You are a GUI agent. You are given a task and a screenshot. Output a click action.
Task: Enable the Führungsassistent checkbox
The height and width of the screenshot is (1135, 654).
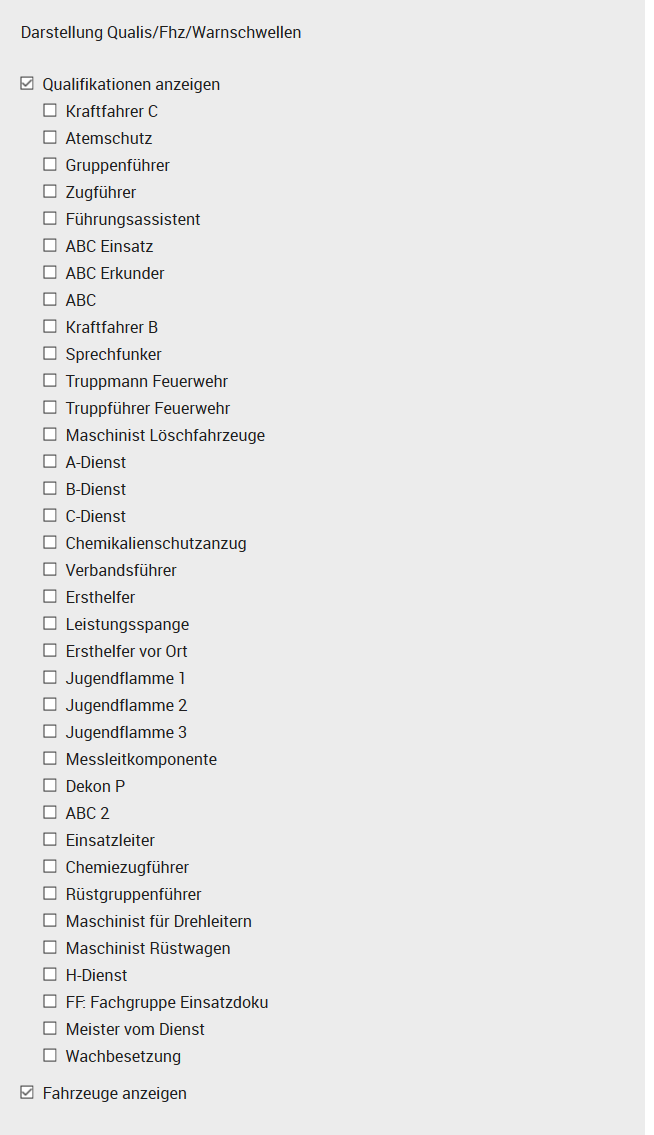(50, 219)
